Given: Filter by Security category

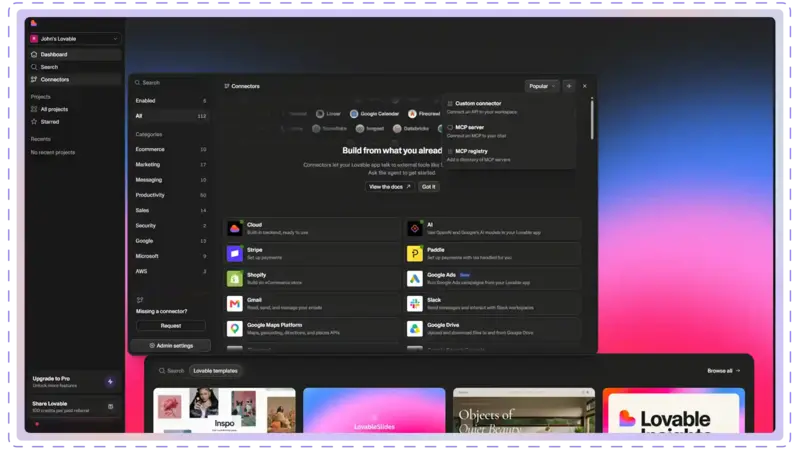Looking at the screenshot, I should tap(170, 226).
